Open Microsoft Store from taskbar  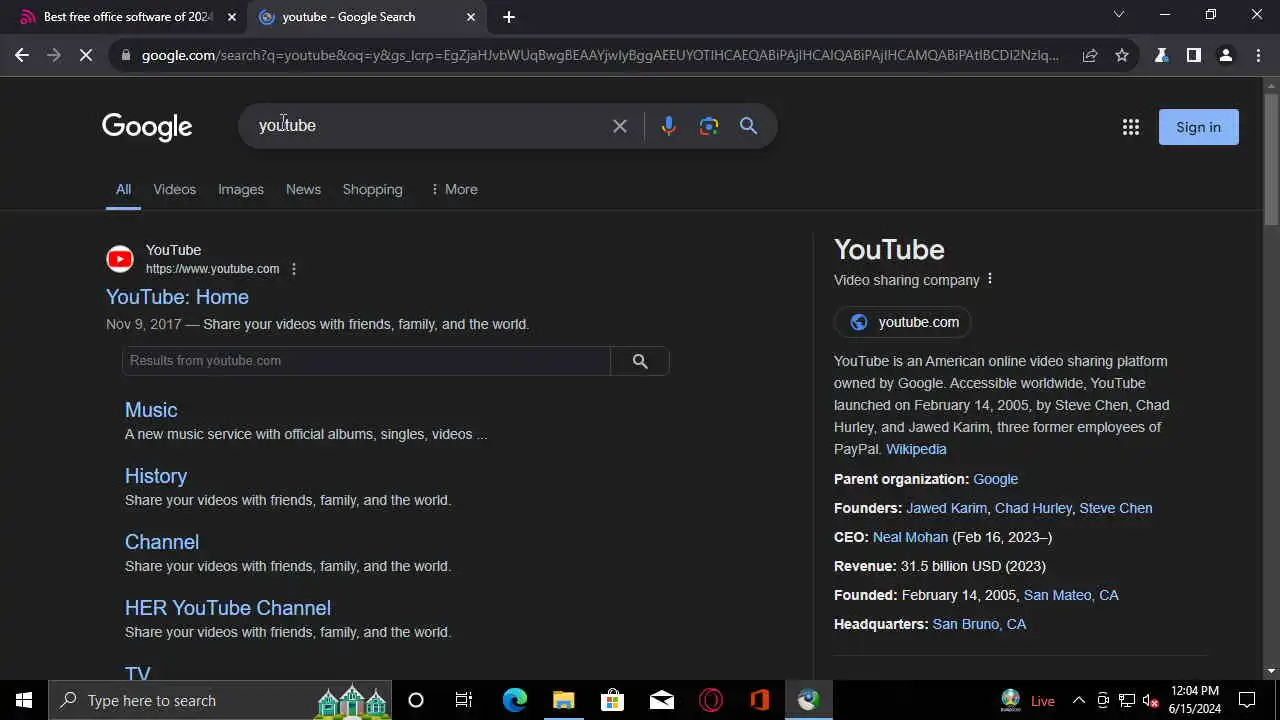point(612,700)
